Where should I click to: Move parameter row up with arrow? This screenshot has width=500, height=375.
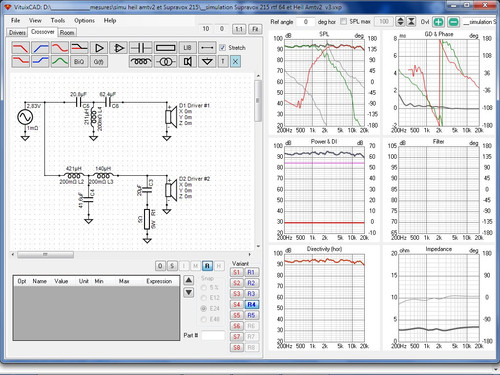[189, 280]
